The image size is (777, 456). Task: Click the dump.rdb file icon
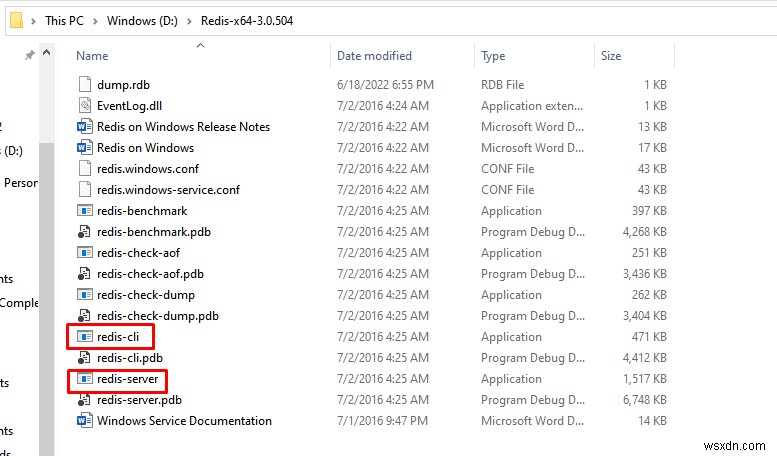pyautogui.click(x=85, y=85)
